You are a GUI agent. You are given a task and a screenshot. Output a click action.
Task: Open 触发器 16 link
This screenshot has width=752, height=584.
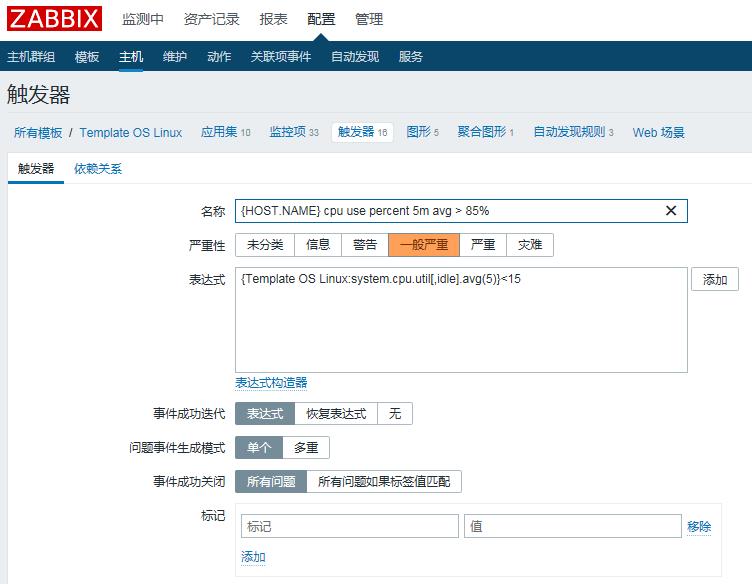pyautogui.click(x=362, y=132)
